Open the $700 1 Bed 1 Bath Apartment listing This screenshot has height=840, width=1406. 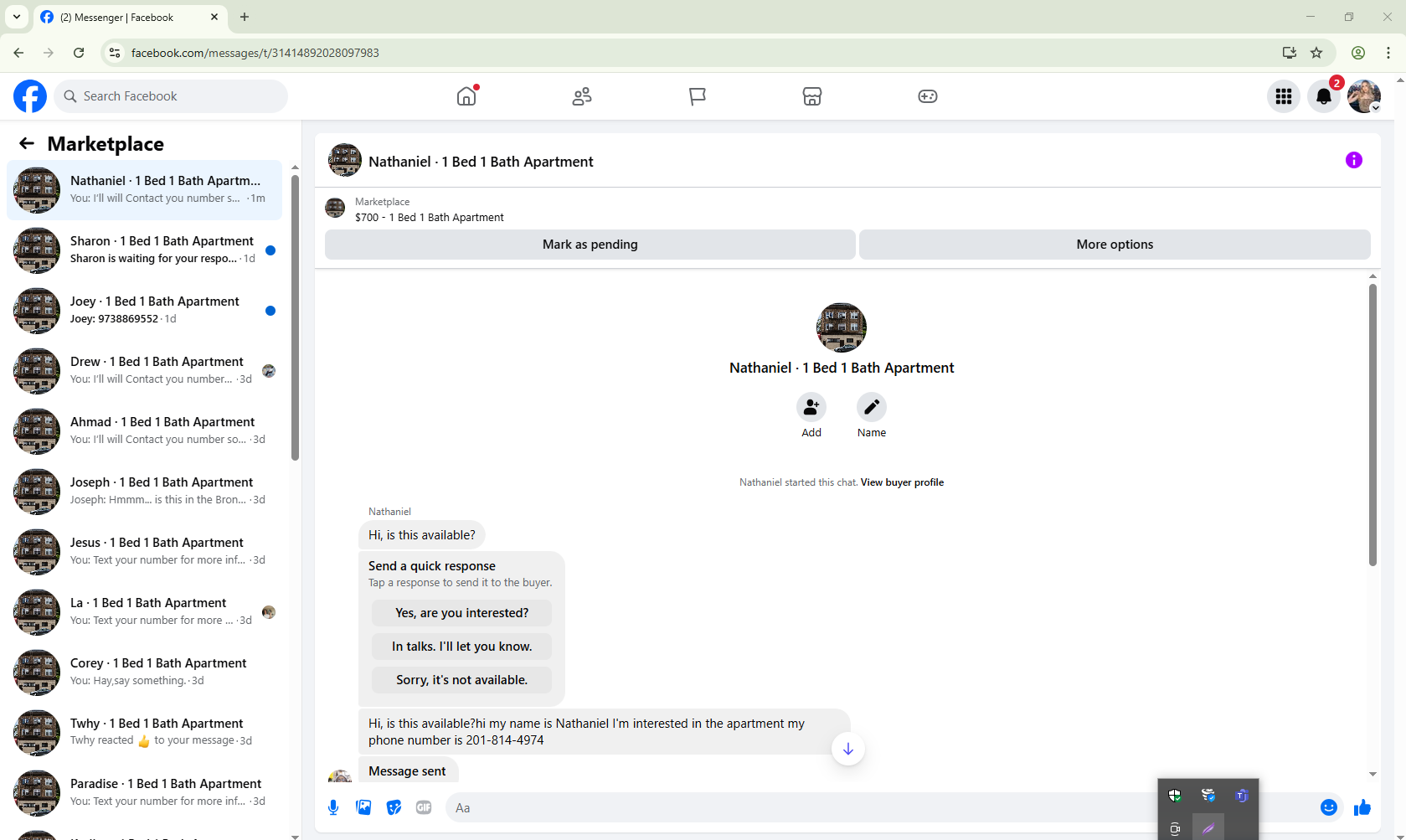(430, 217)
